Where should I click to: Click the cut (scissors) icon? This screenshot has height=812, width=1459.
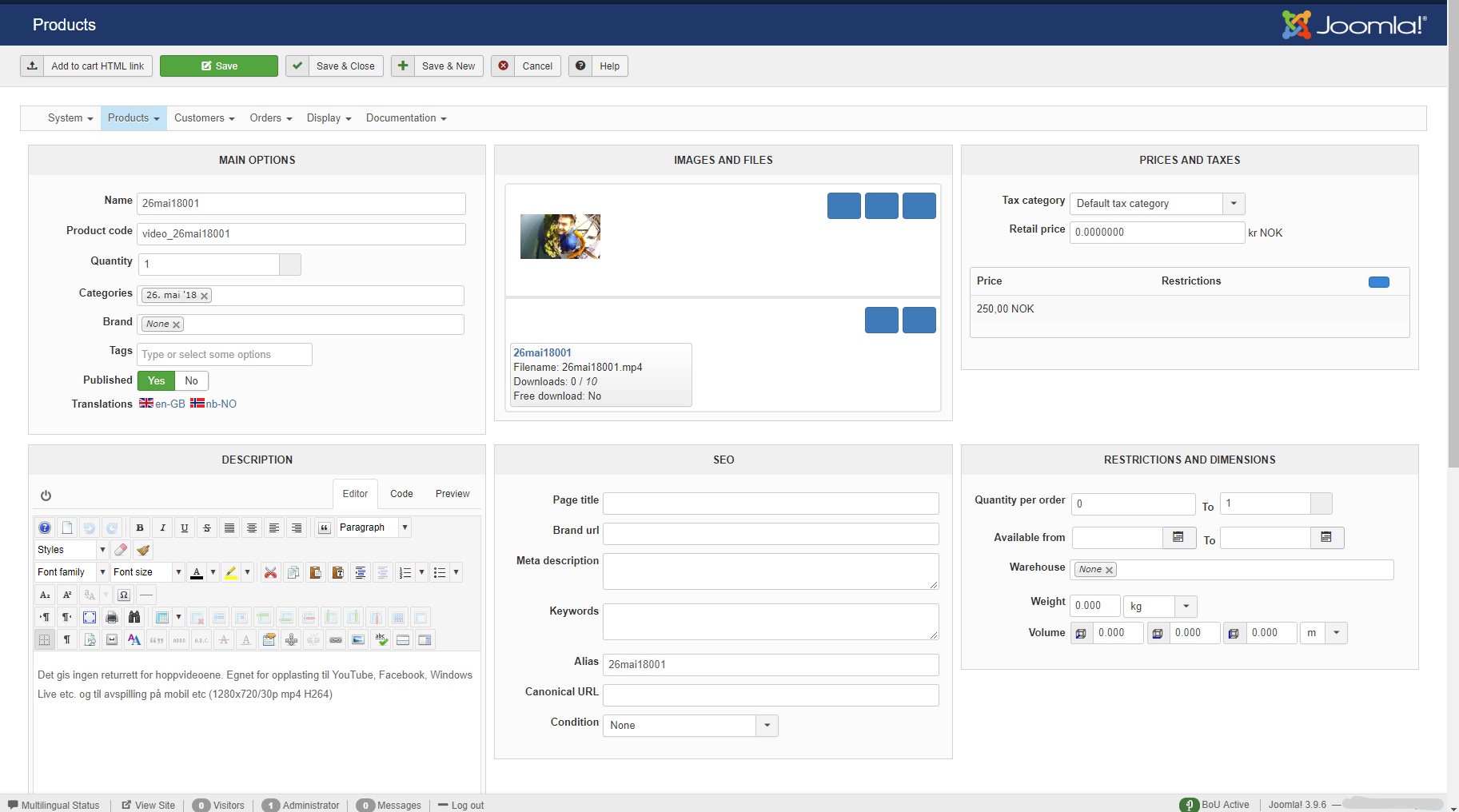270,572
